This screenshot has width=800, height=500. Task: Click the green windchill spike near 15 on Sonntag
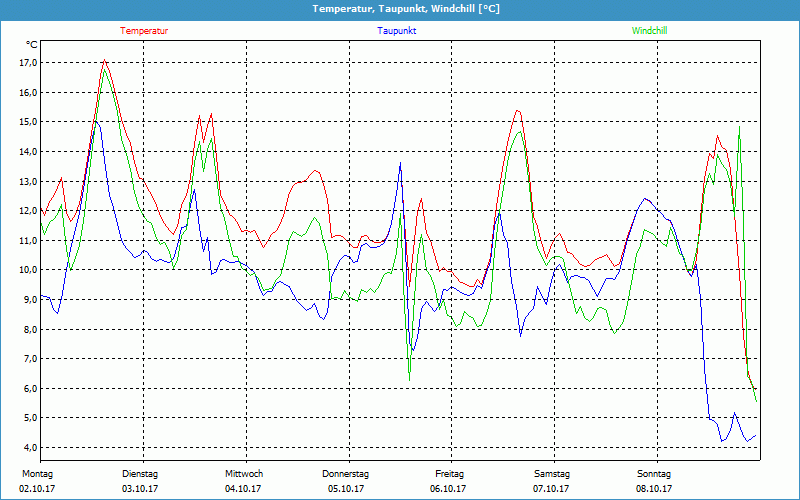pos(739,128)
